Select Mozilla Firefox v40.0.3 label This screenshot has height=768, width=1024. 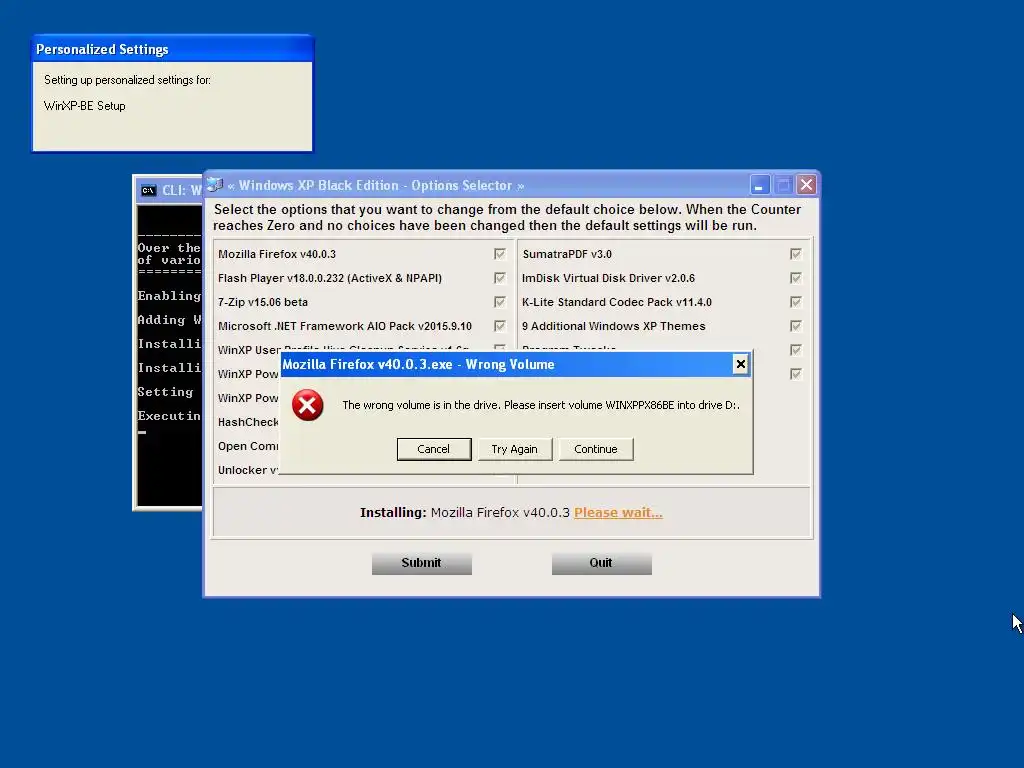pos(277,254)
